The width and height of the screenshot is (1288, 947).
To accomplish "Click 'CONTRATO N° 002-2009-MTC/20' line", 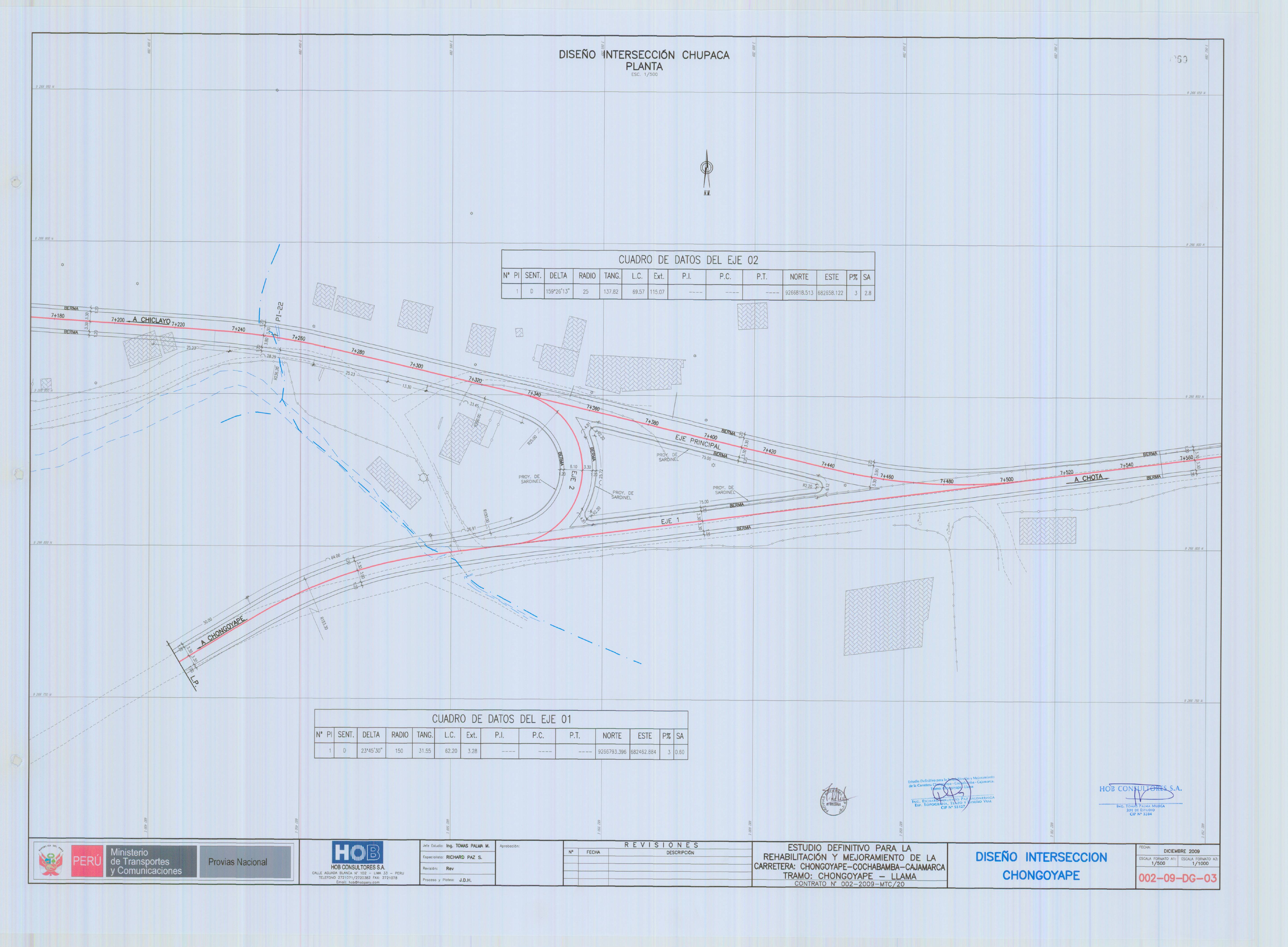I will (849, 883).
